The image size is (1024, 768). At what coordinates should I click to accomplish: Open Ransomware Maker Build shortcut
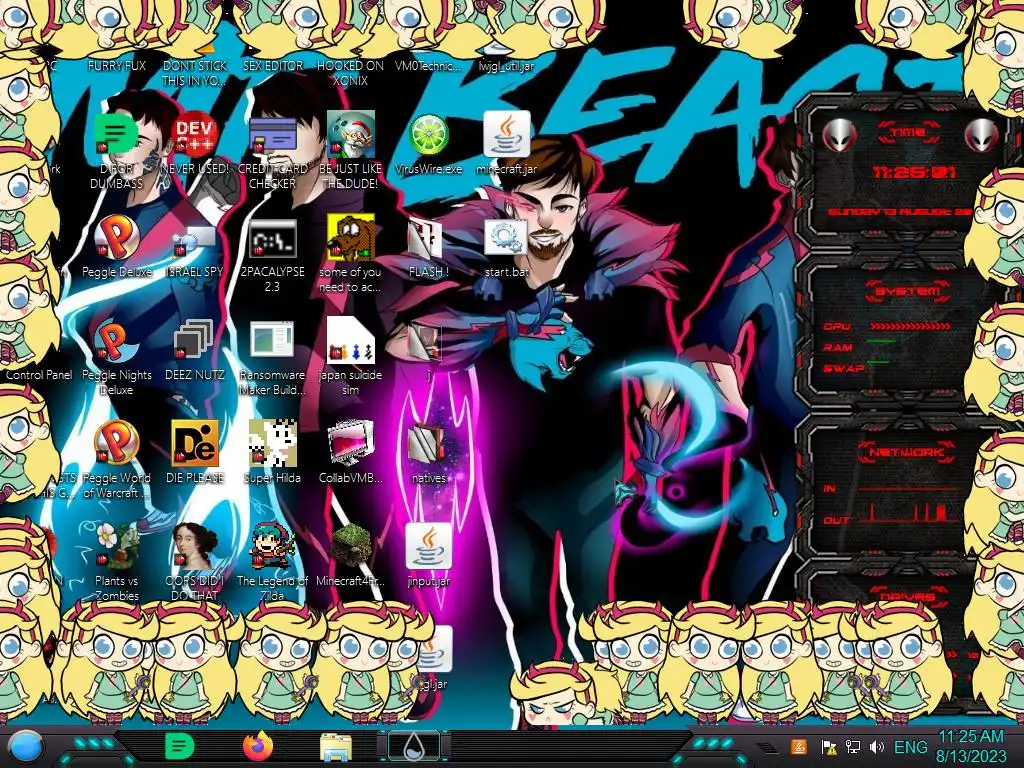272,341
